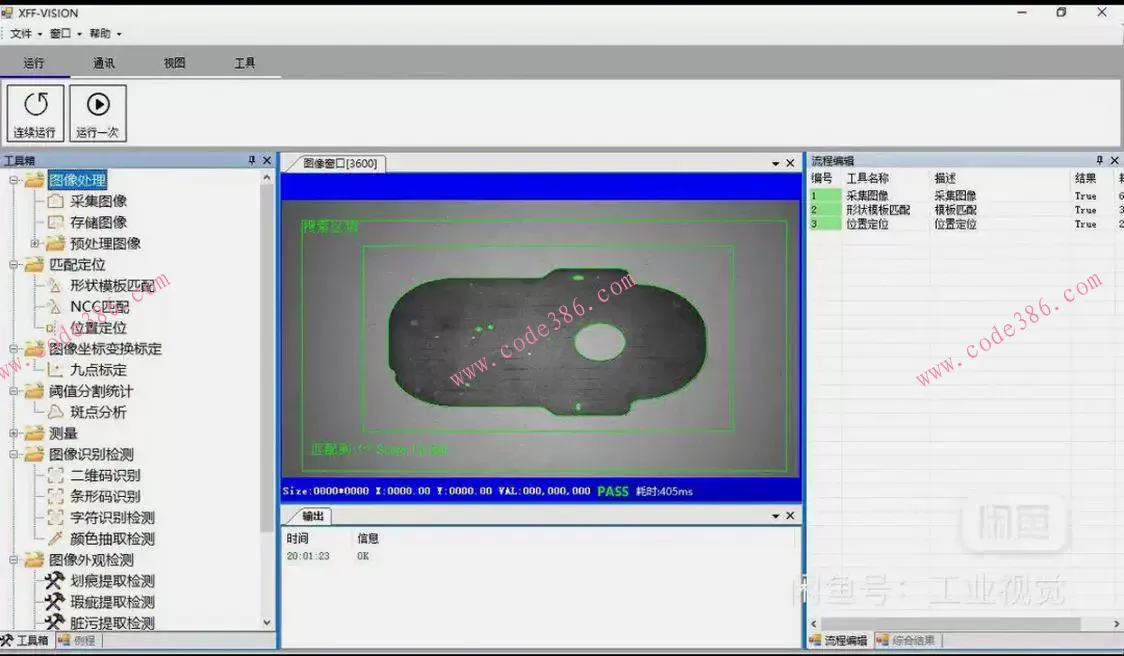1124x656 pixels.
Task: Switch to the 通讯 ribbon tab
Action: click(104, 63)
